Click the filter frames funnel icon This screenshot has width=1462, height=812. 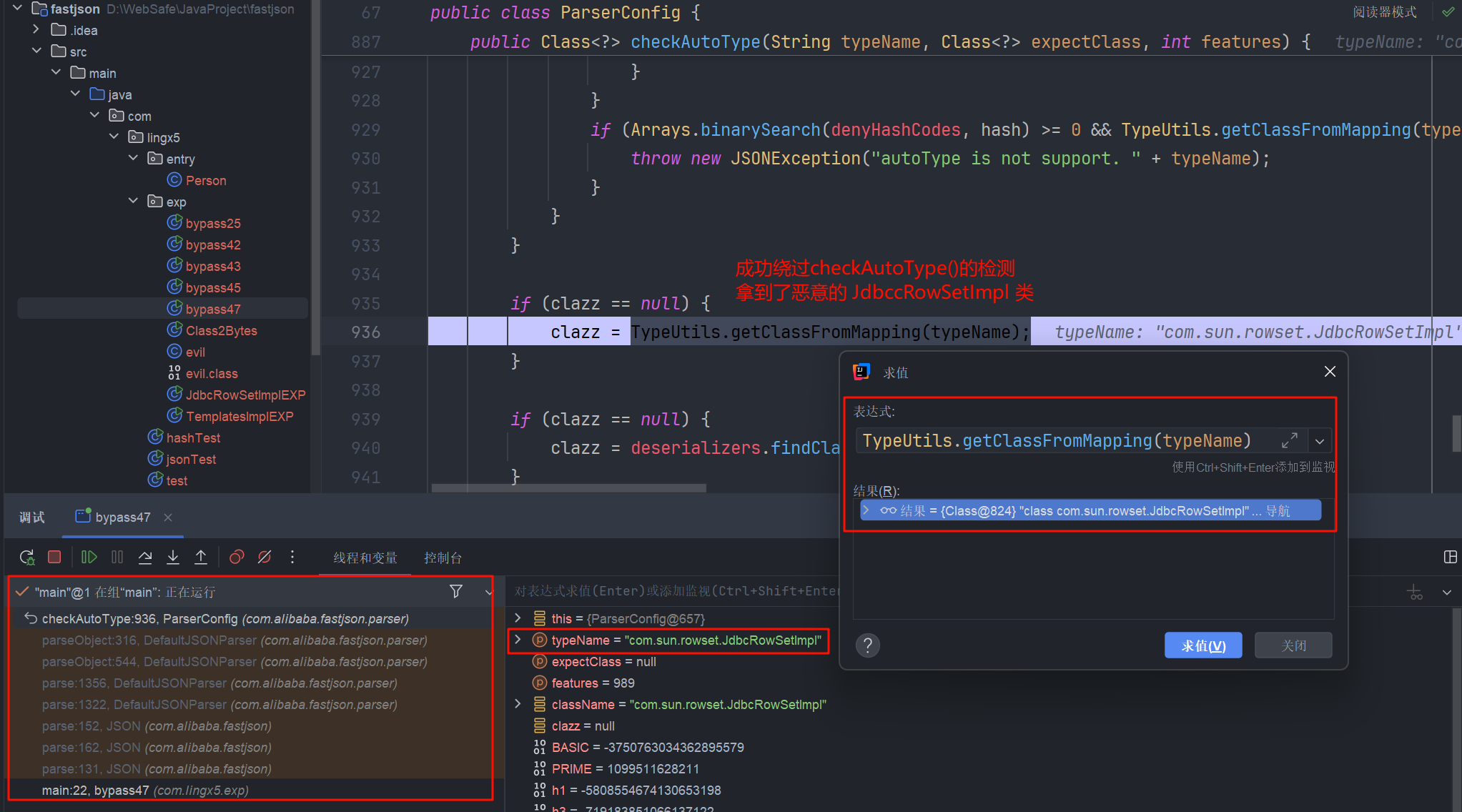[x=456, y=591]
